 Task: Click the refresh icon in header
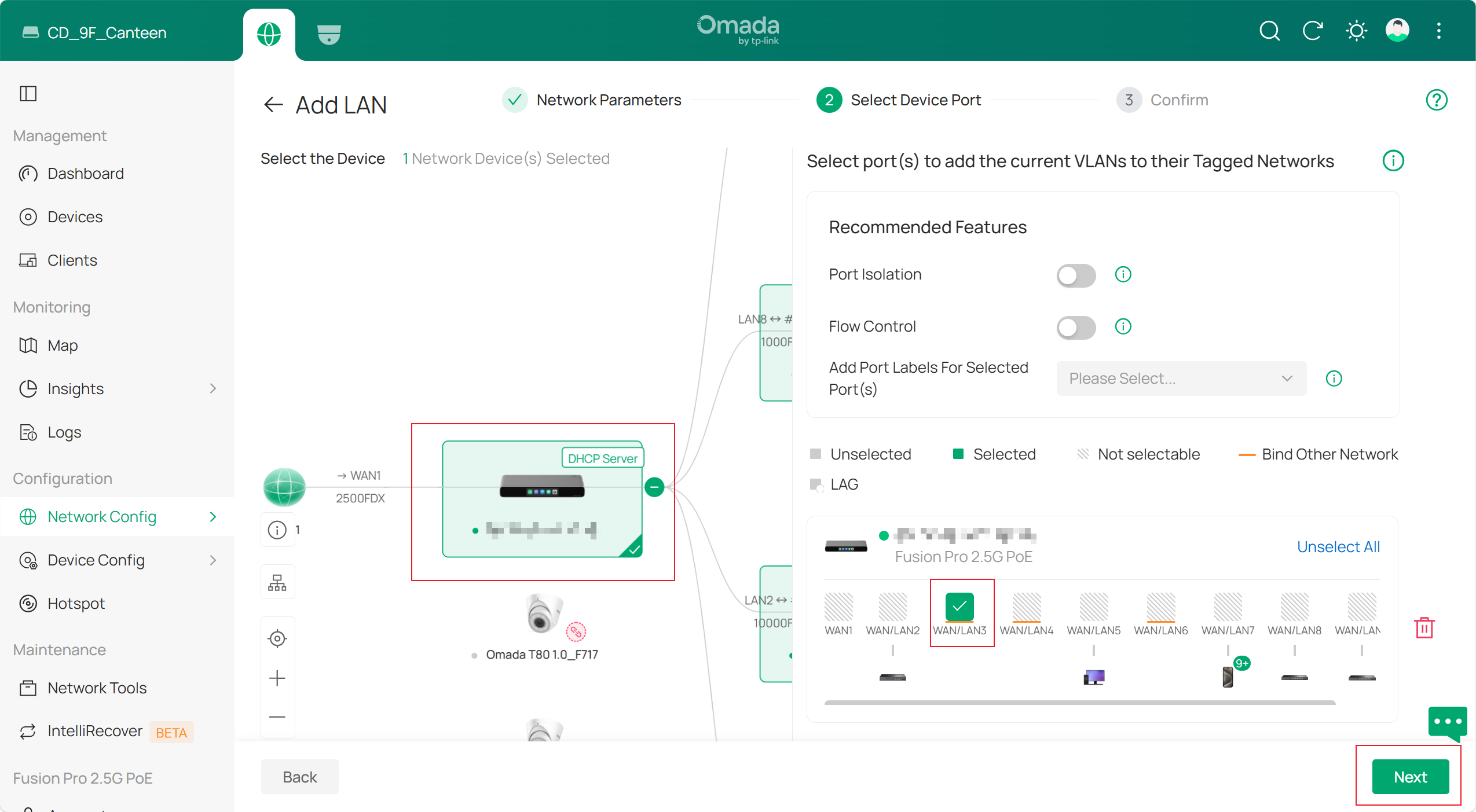[1313, 31]
